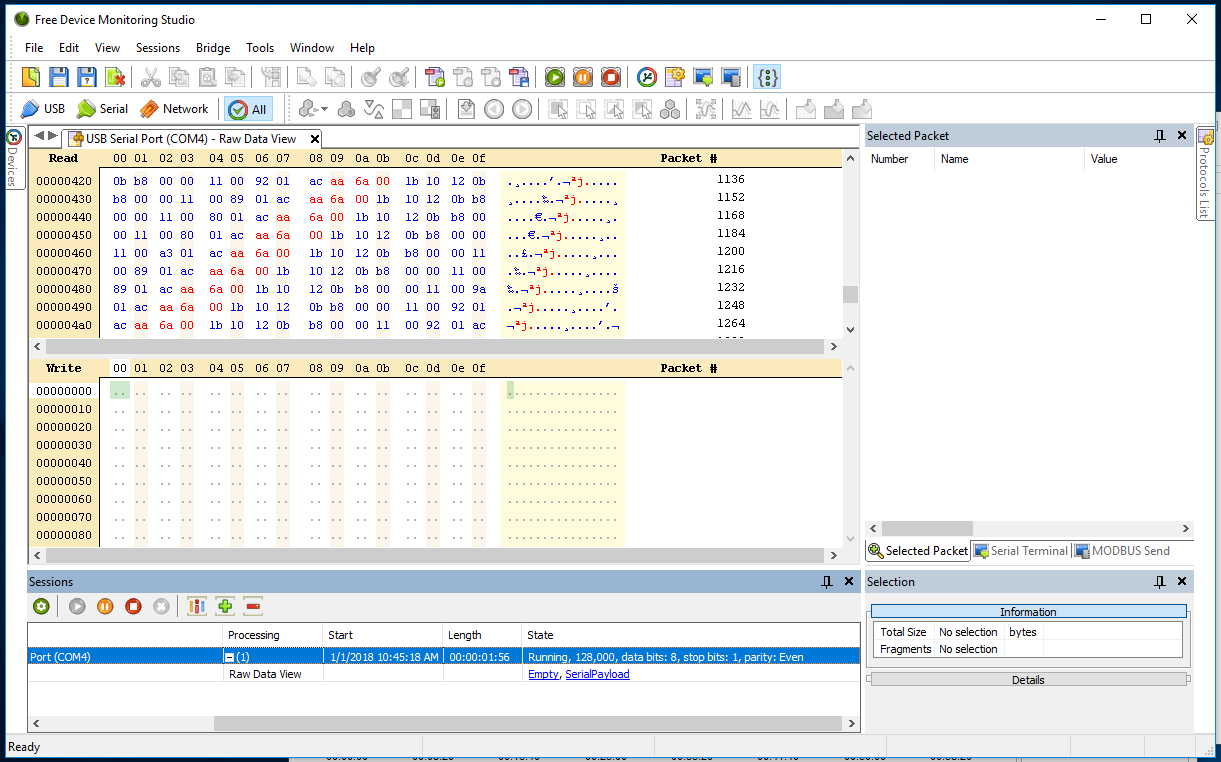The image size is (1221, 762).
Task: Open the Sessions menu
Action: pos(158,48)
